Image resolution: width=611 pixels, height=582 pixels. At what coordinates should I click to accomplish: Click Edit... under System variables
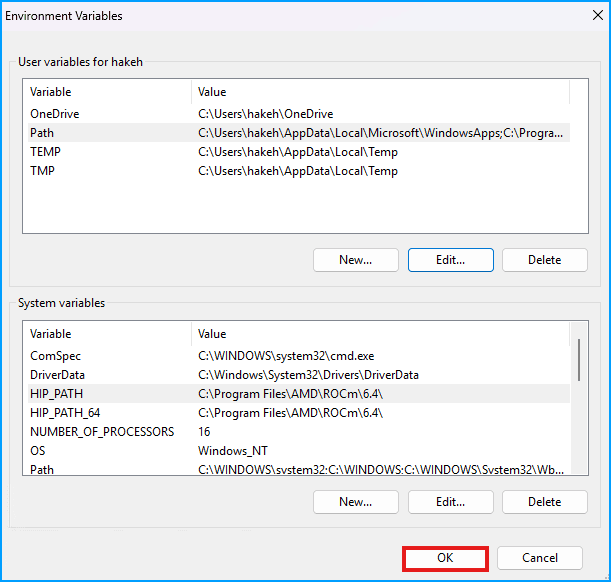[450, 502]
